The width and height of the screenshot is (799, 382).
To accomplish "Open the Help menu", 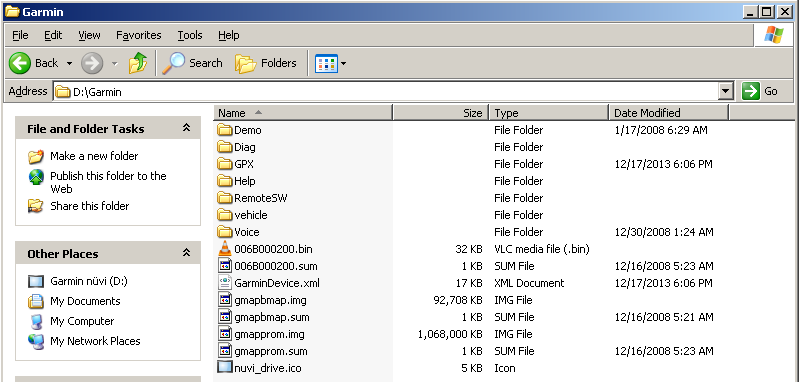I will [229, 35].
